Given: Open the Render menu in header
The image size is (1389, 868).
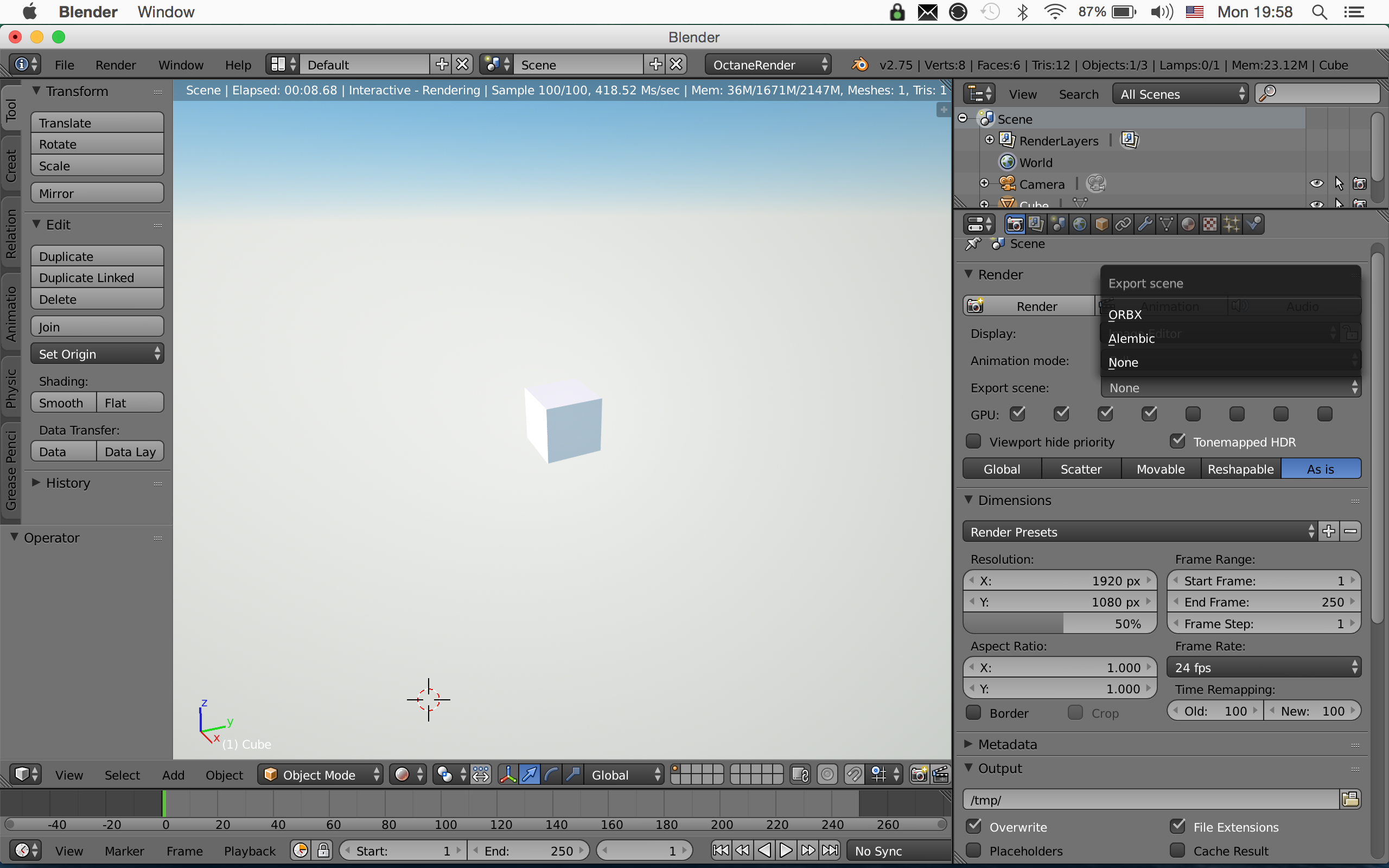Looking at the screenshot, I should (116, 65).
